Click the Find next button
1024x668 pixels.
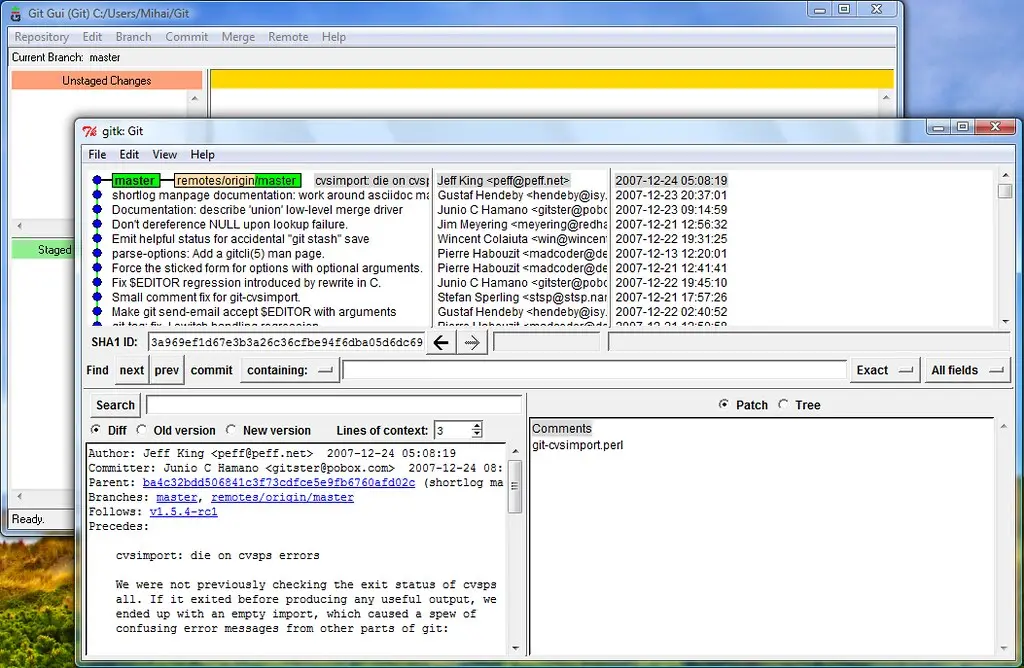coord(131,370)
